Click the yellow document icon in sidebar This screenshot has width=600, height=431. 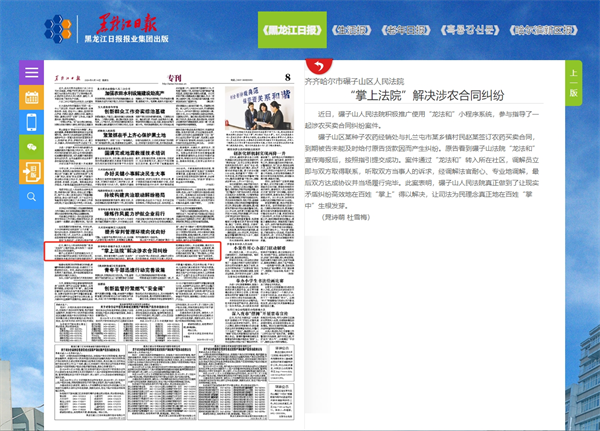[x=32, y=171]
